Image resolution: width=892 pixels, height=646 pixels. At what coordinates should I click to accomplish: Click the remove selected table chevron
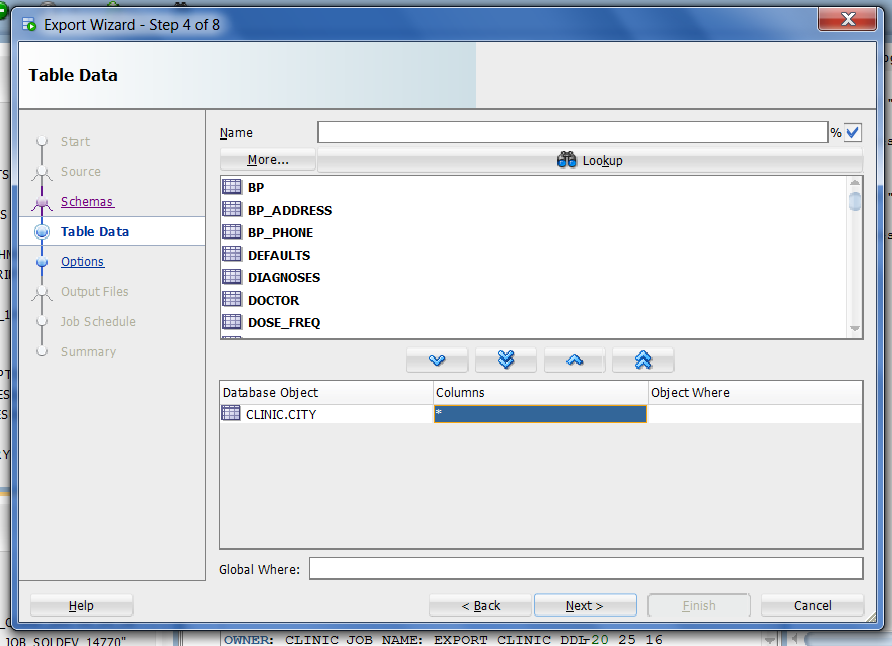click(x=573, y=360)
